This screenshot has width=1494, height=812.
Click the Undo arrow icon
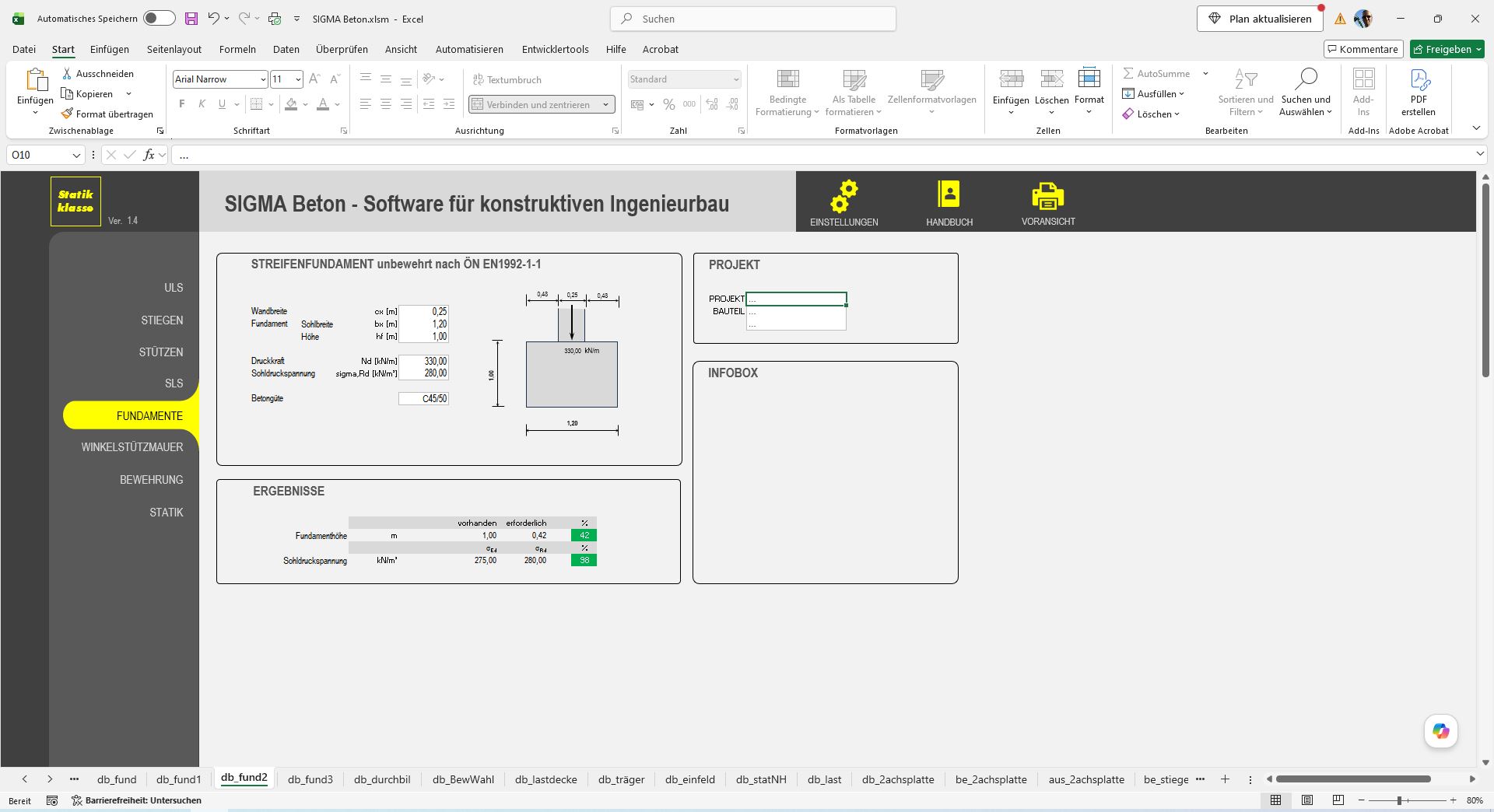(213, 19)
